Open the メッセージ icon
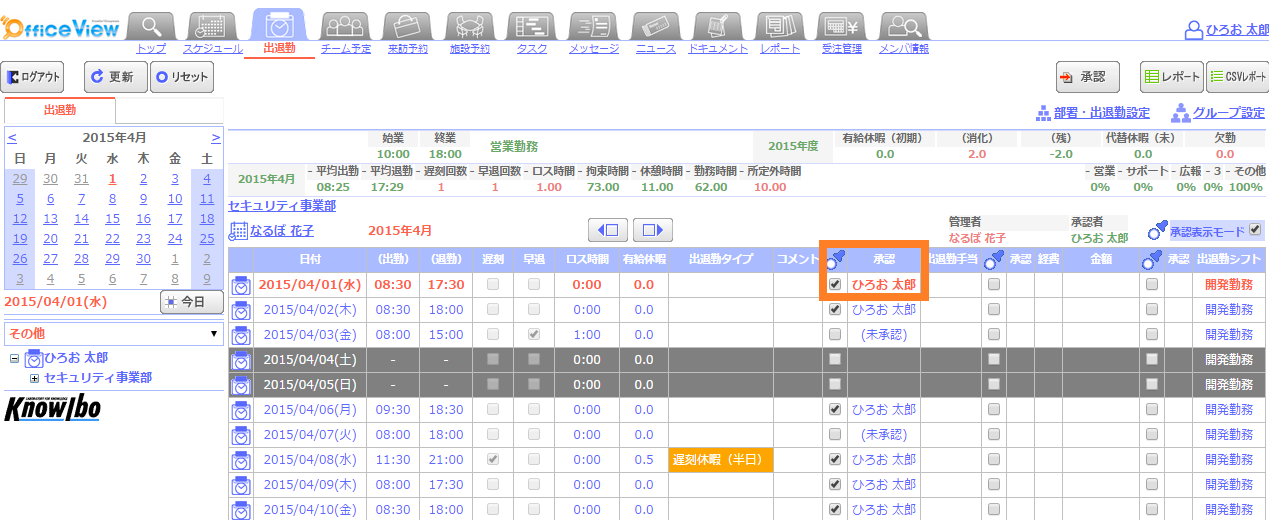 tap(593, 25)
